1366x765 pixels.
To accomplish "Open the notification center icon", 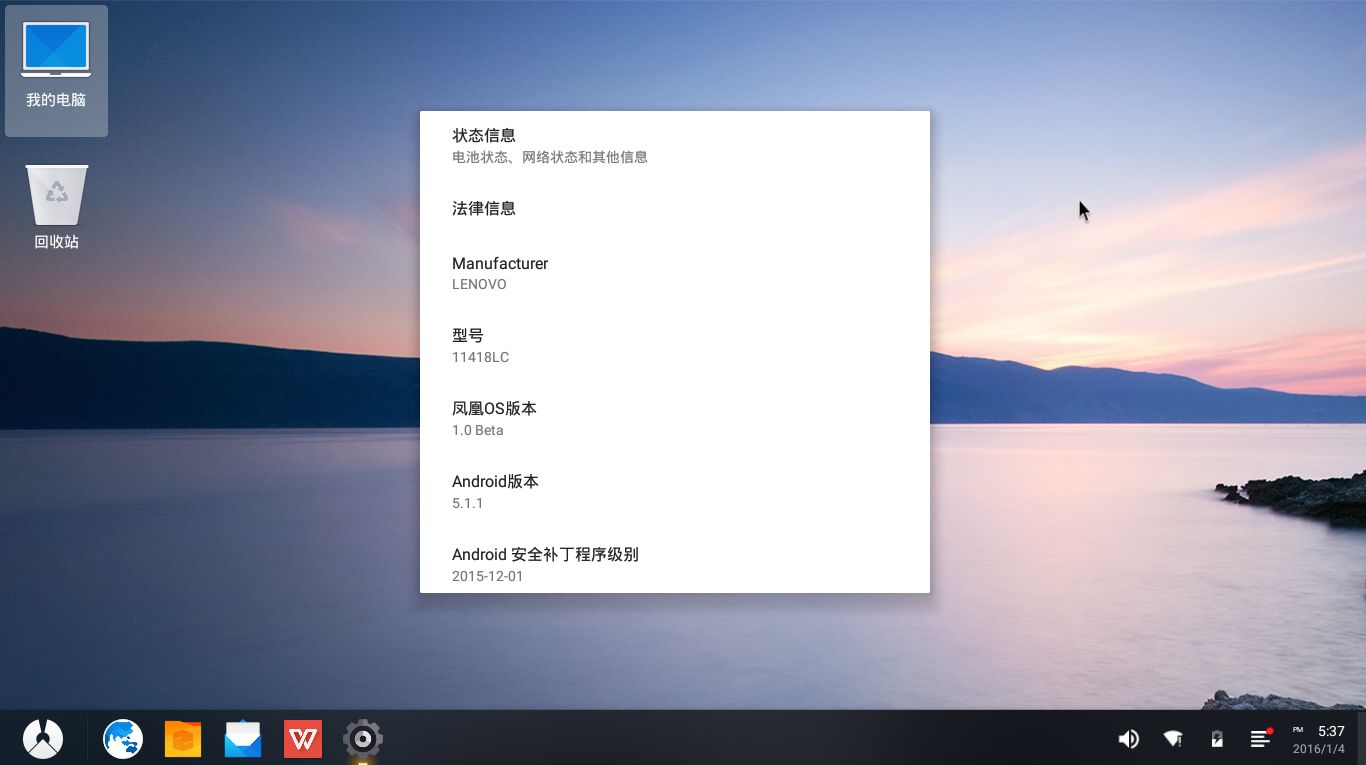I will pos(1260,739).
